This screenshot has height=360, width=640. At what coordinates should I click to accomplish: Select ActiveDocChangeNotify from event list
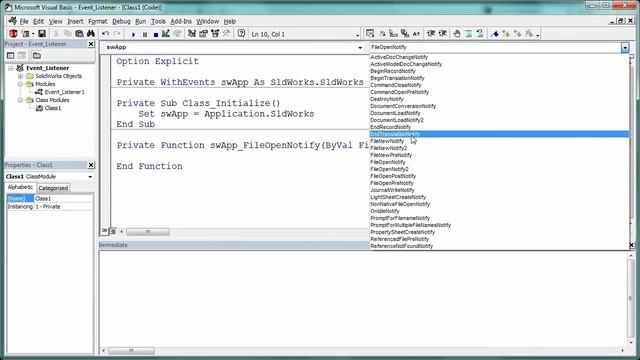click(399, 57)
